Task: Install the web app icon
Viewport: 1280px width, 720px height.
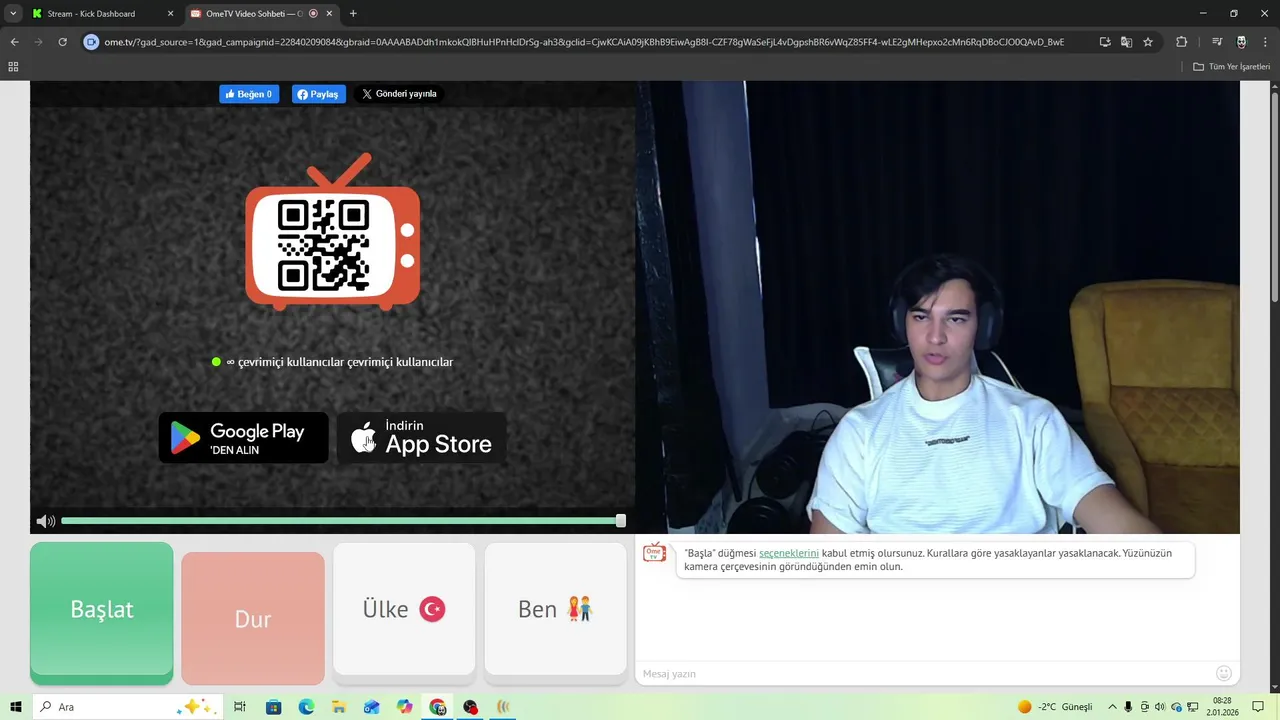Action: (x=1105, y=42)
